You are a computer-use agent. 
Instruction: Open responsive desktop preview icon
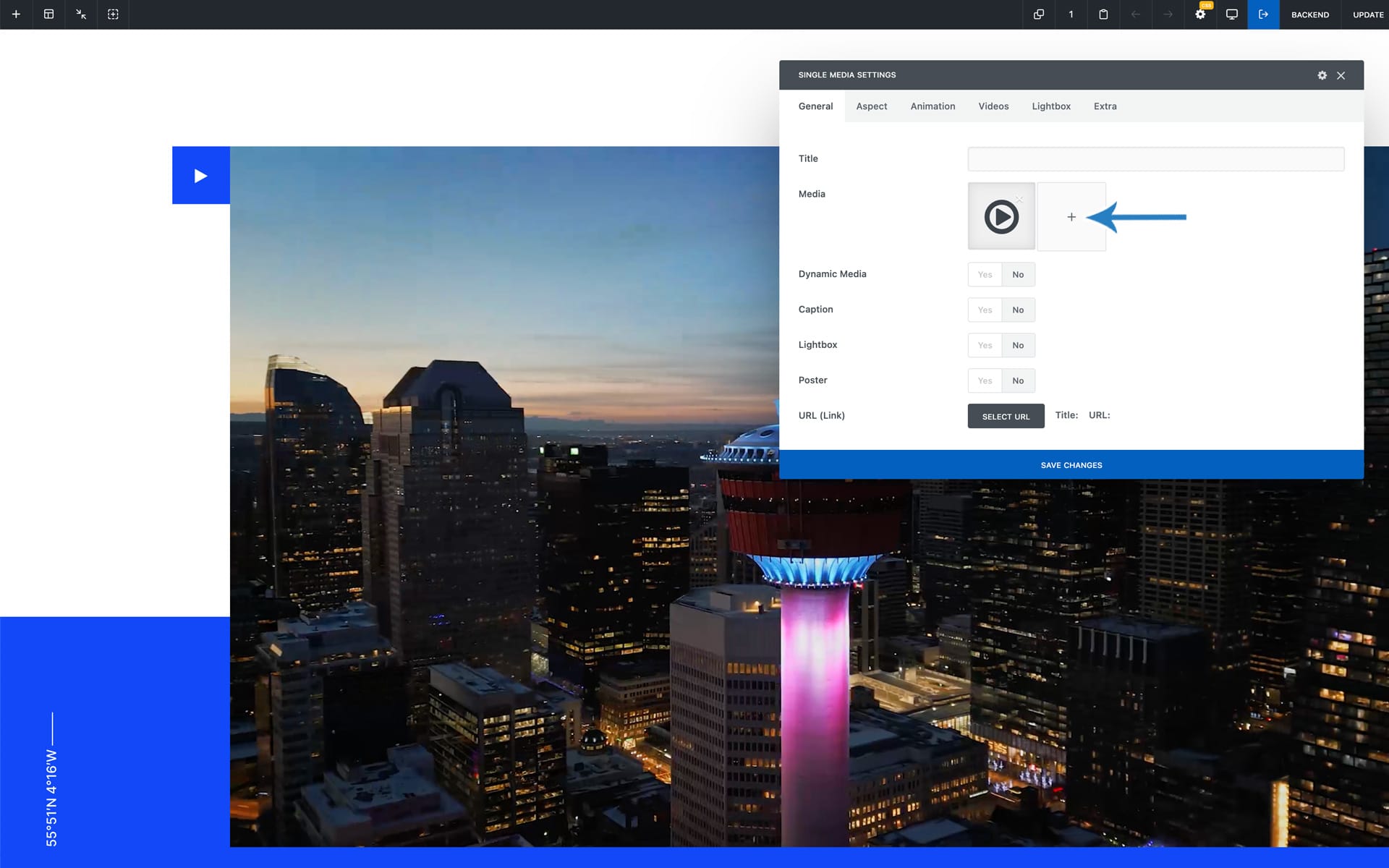pos(1232,14)
